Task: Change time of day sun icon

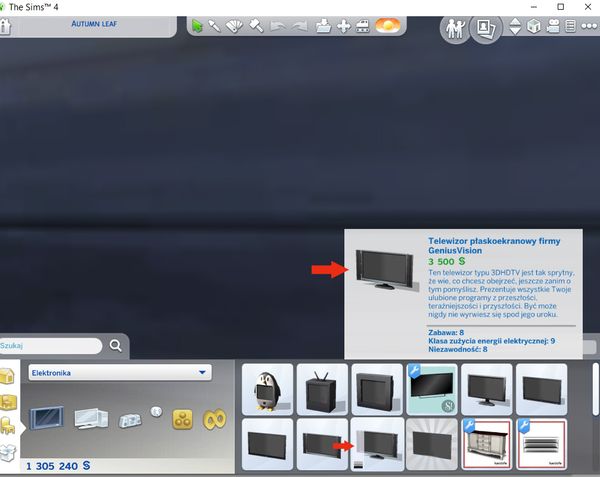Action: [x=388, y=26]
